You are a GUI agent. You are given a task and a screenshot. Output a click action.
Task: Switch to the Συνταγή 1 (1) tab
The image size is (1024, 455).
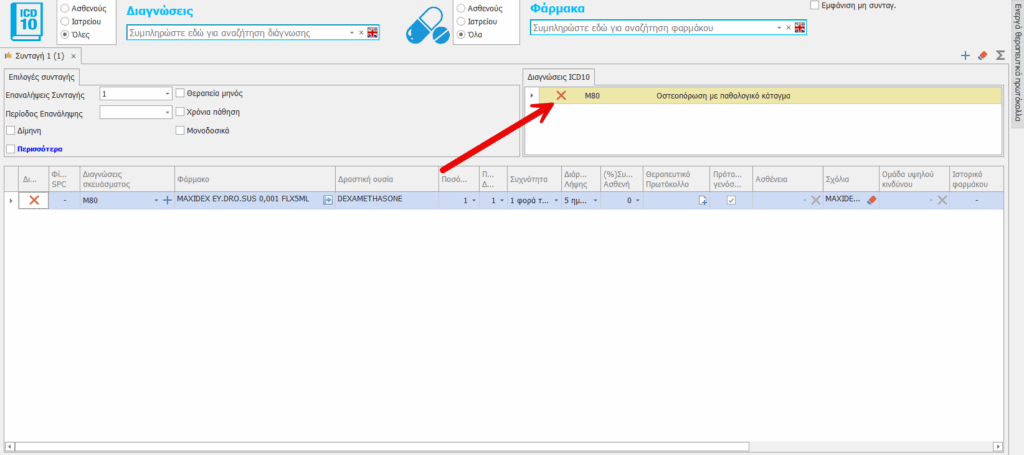click(41, 56)
